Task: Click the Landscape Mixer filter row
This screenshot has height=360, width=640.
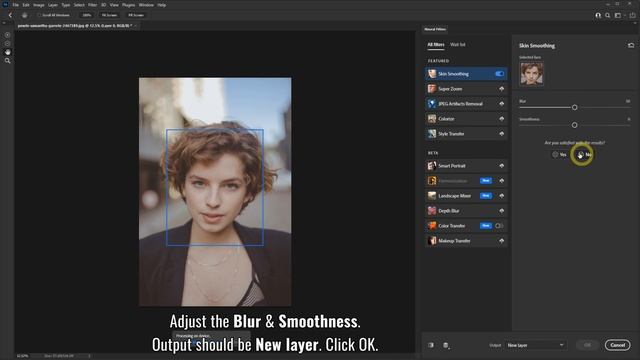Action: [x=466, y=196]
